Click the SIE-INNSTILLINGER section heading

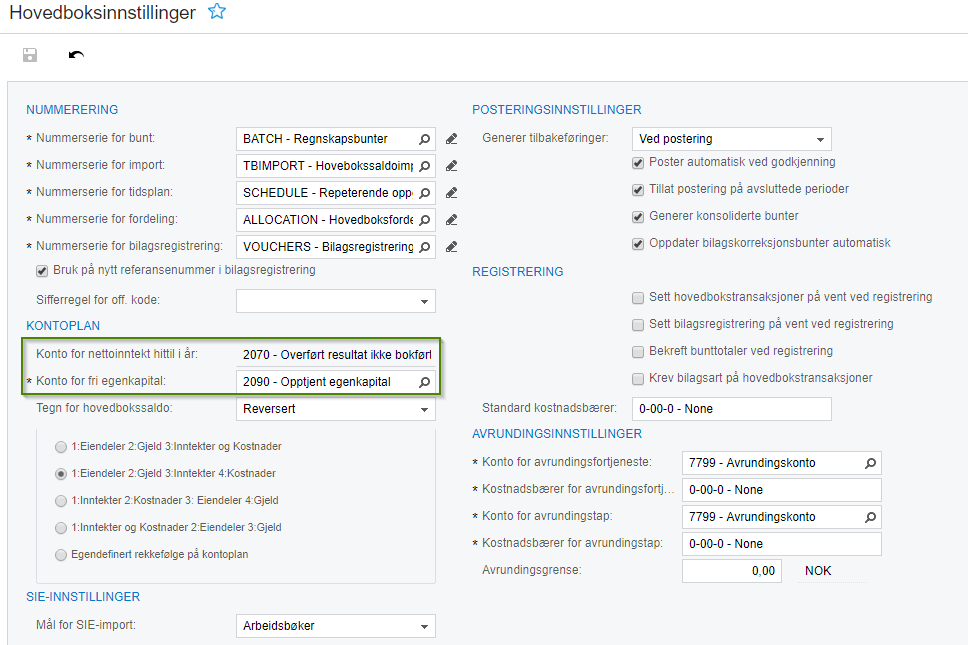pos(83,597)
